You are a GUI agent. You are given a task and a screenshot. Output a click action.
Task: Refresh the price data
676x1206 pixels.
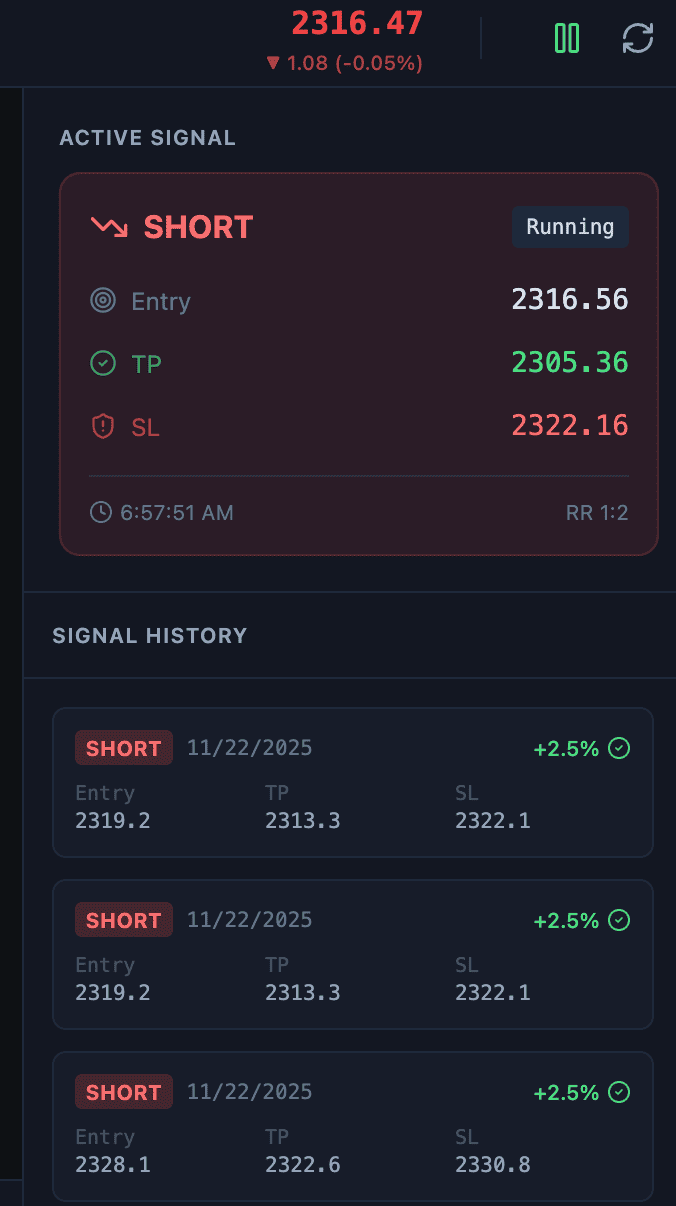pos(637,37)
